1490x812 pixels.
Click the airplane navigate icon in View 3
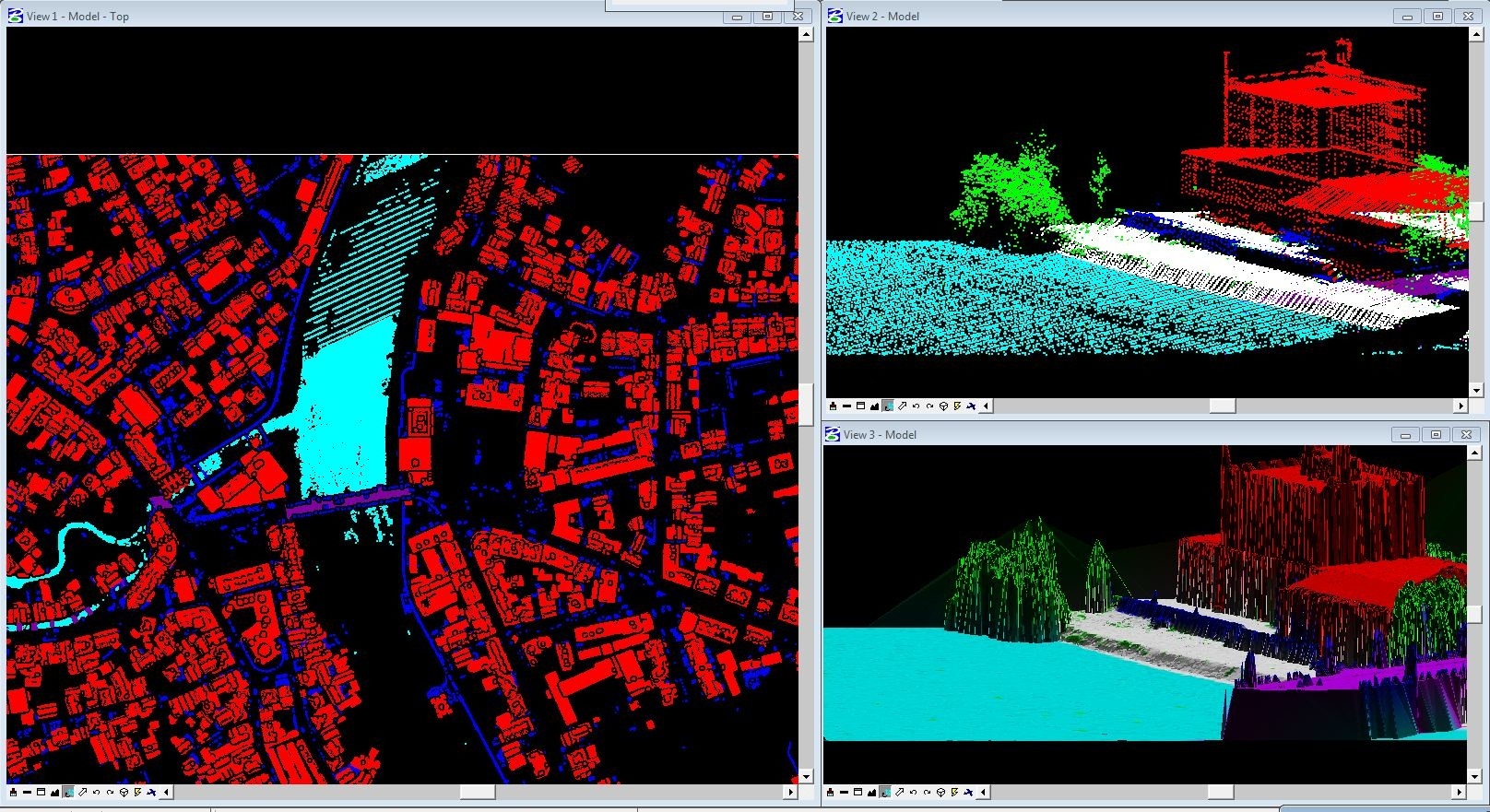(968, 792)
